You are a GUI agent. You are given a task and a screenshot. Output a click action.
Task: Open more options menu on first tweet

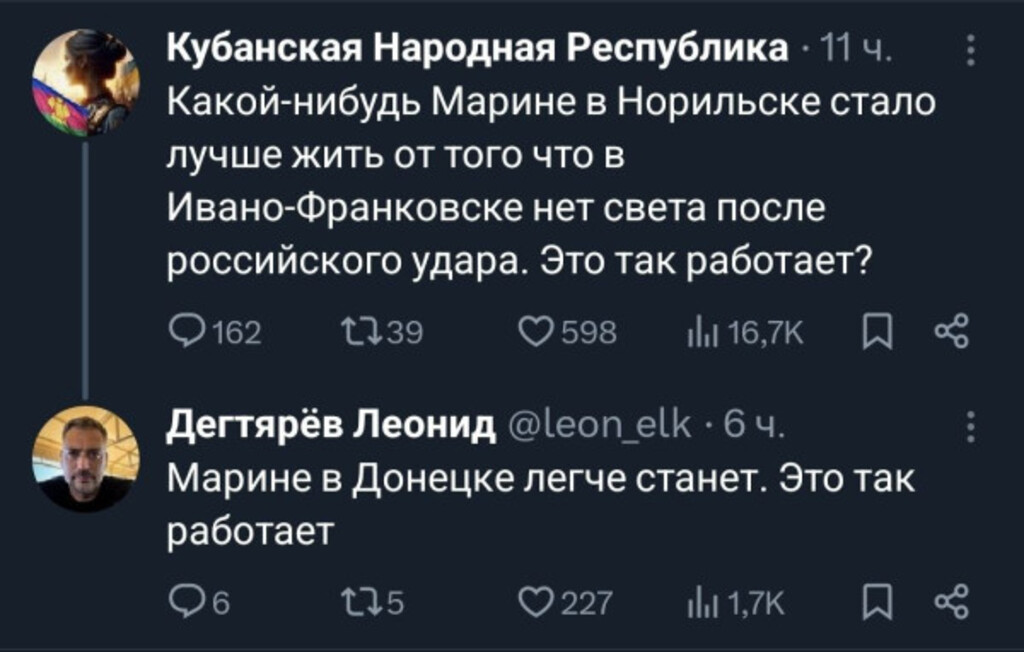969,50
